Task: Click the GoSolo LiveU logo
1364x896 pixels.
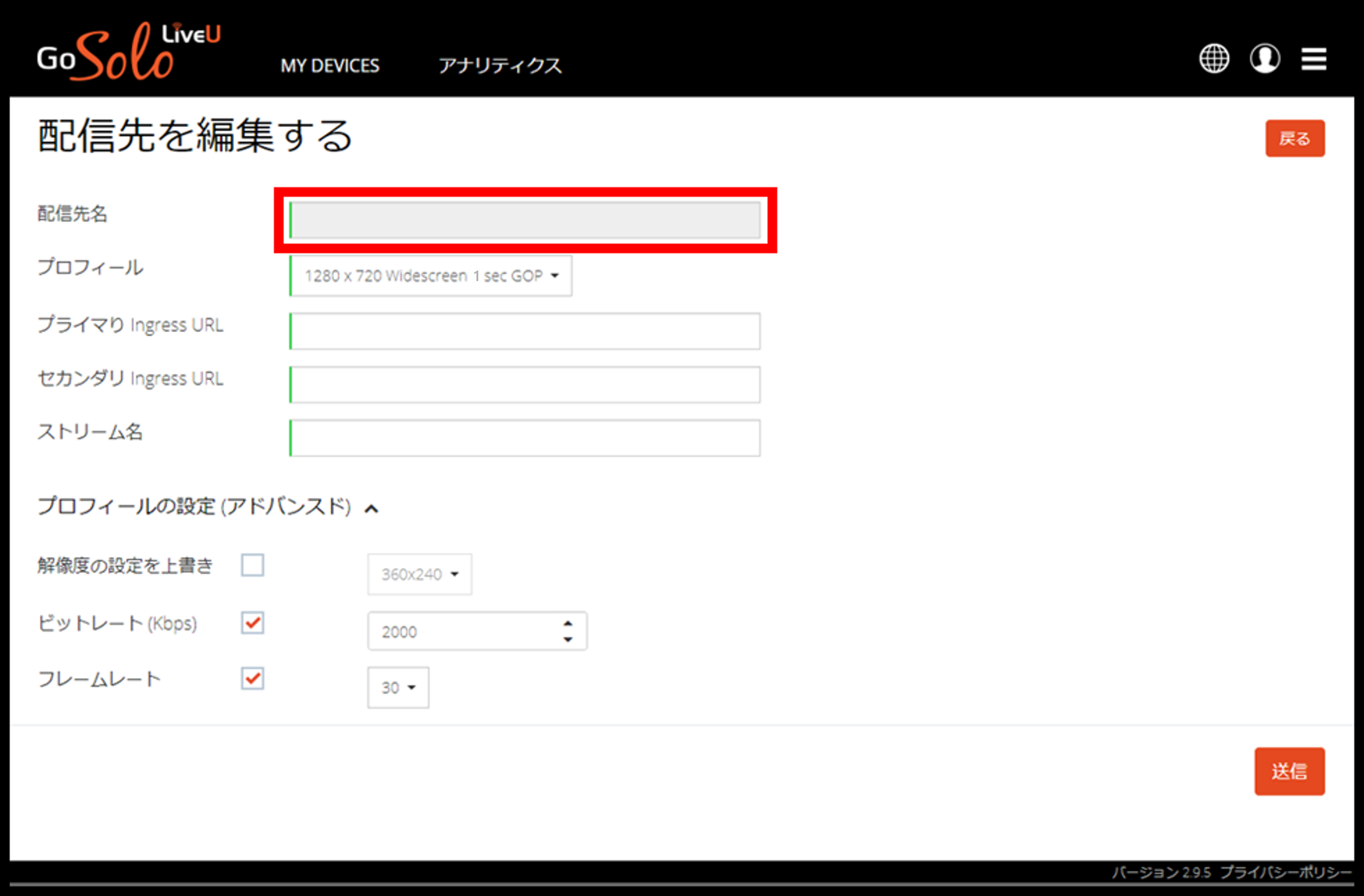Action: pyautogui.click(x=128, y=52)
